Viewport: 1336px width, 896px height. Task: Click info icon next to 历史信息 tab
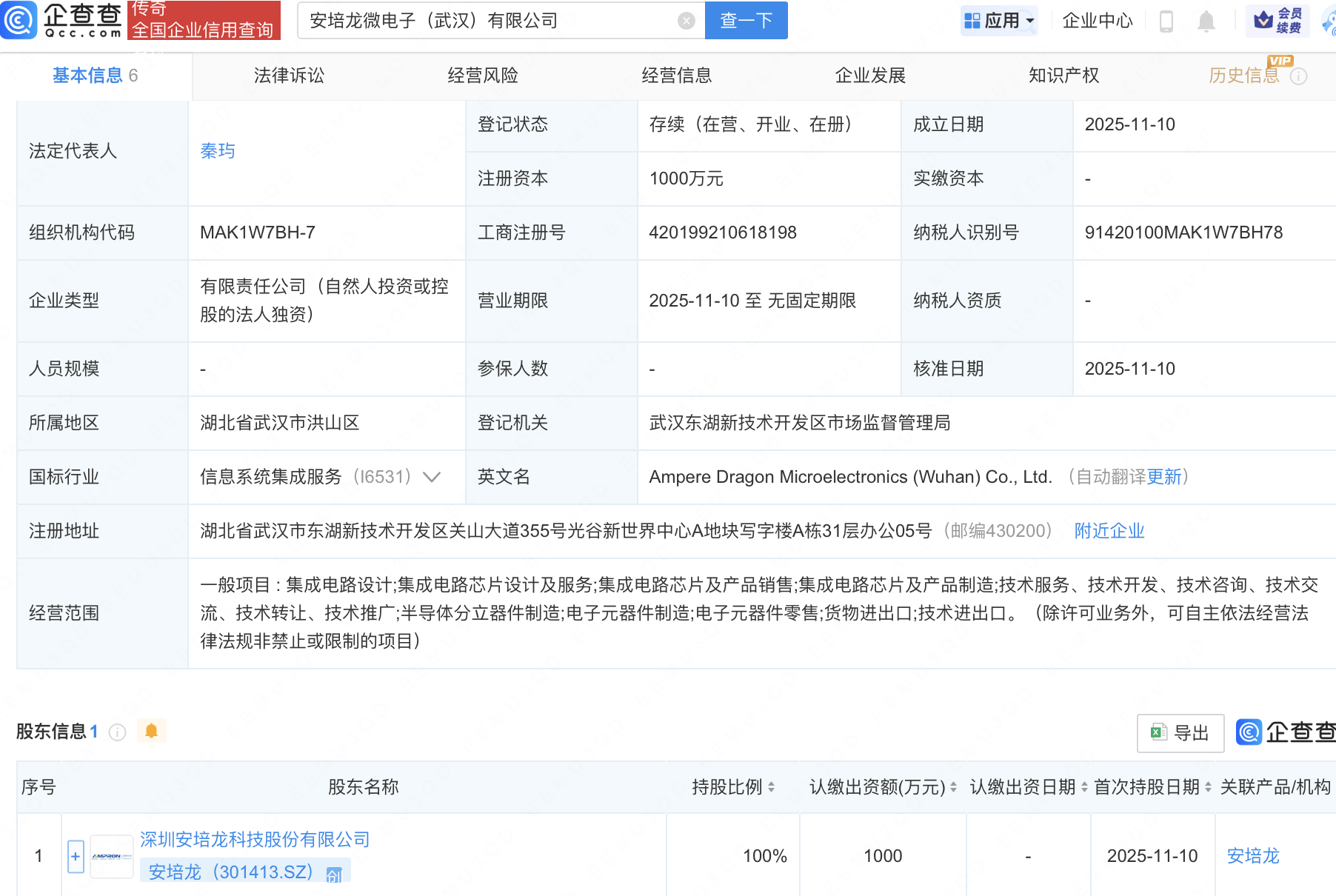tap(1299, 76)
